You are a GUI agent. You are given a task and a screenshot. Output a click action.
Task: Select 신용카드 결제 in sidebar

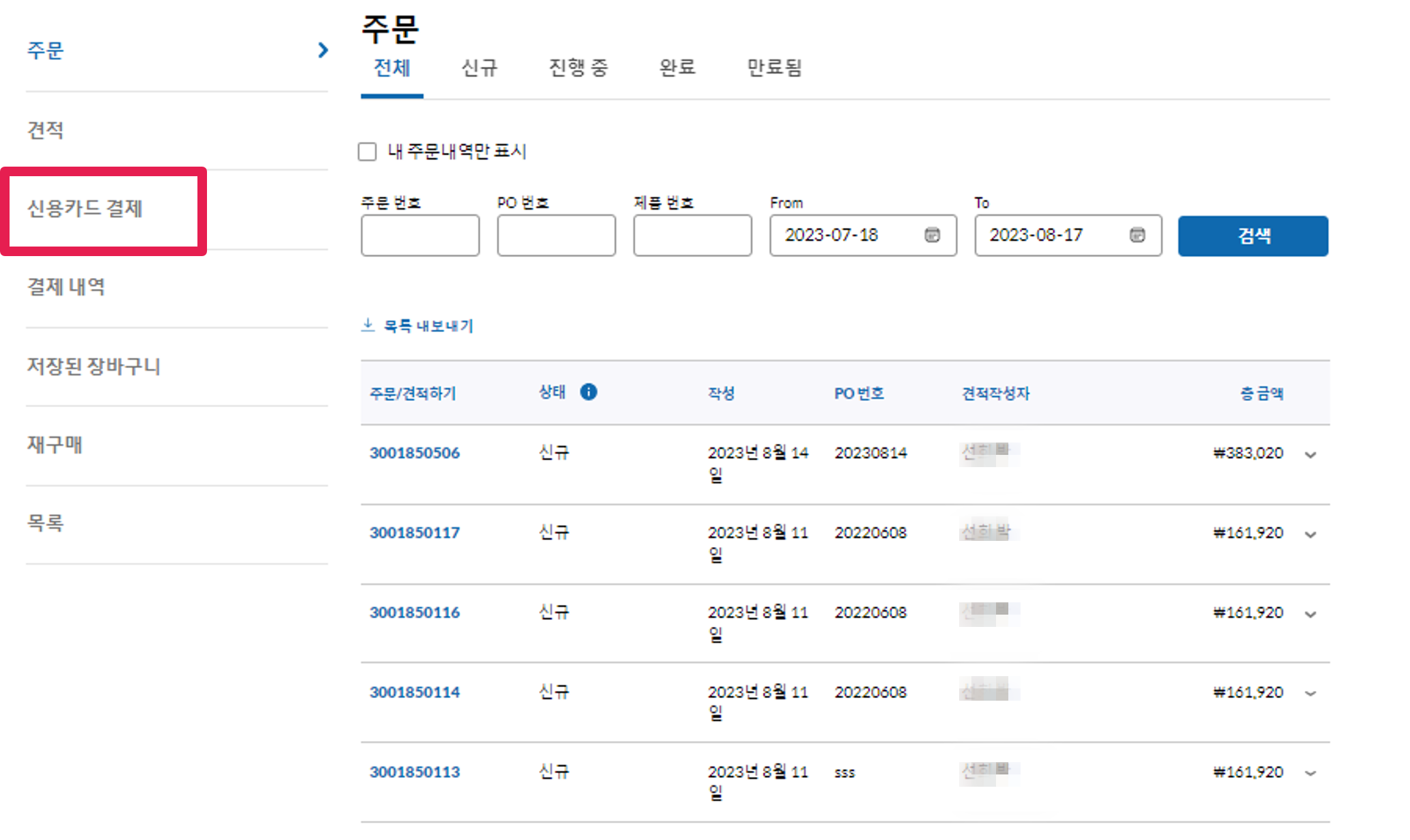[x=85, y=208]
